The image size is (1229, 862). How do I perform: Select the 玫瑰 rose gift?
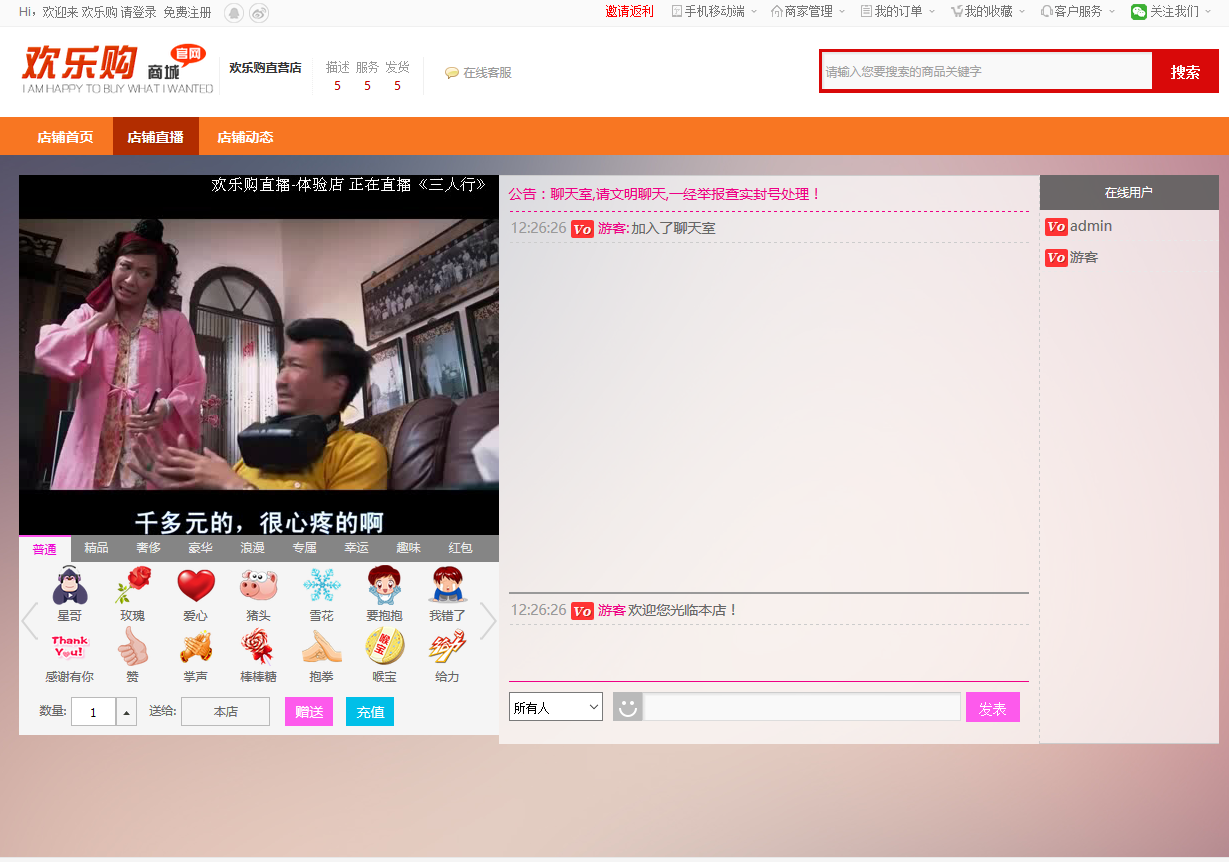[x=132, y=585]
